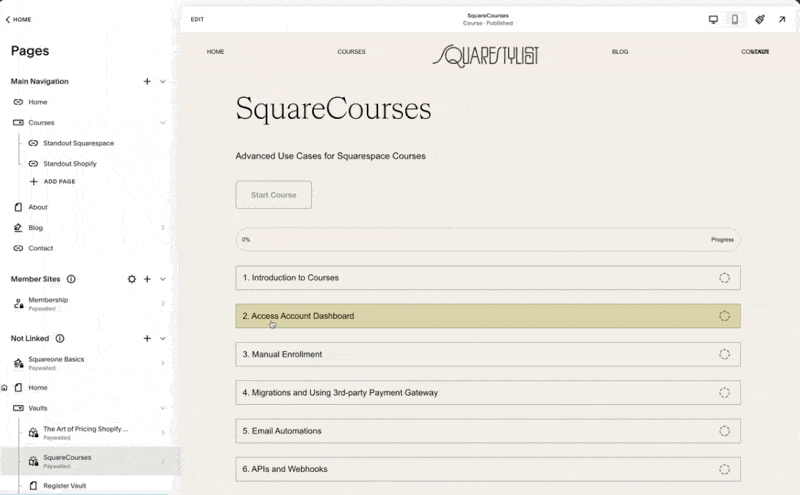The image size is (800, 495).
Task: Click BLOG in the site preview navigation
Action: tap(620, 52)
